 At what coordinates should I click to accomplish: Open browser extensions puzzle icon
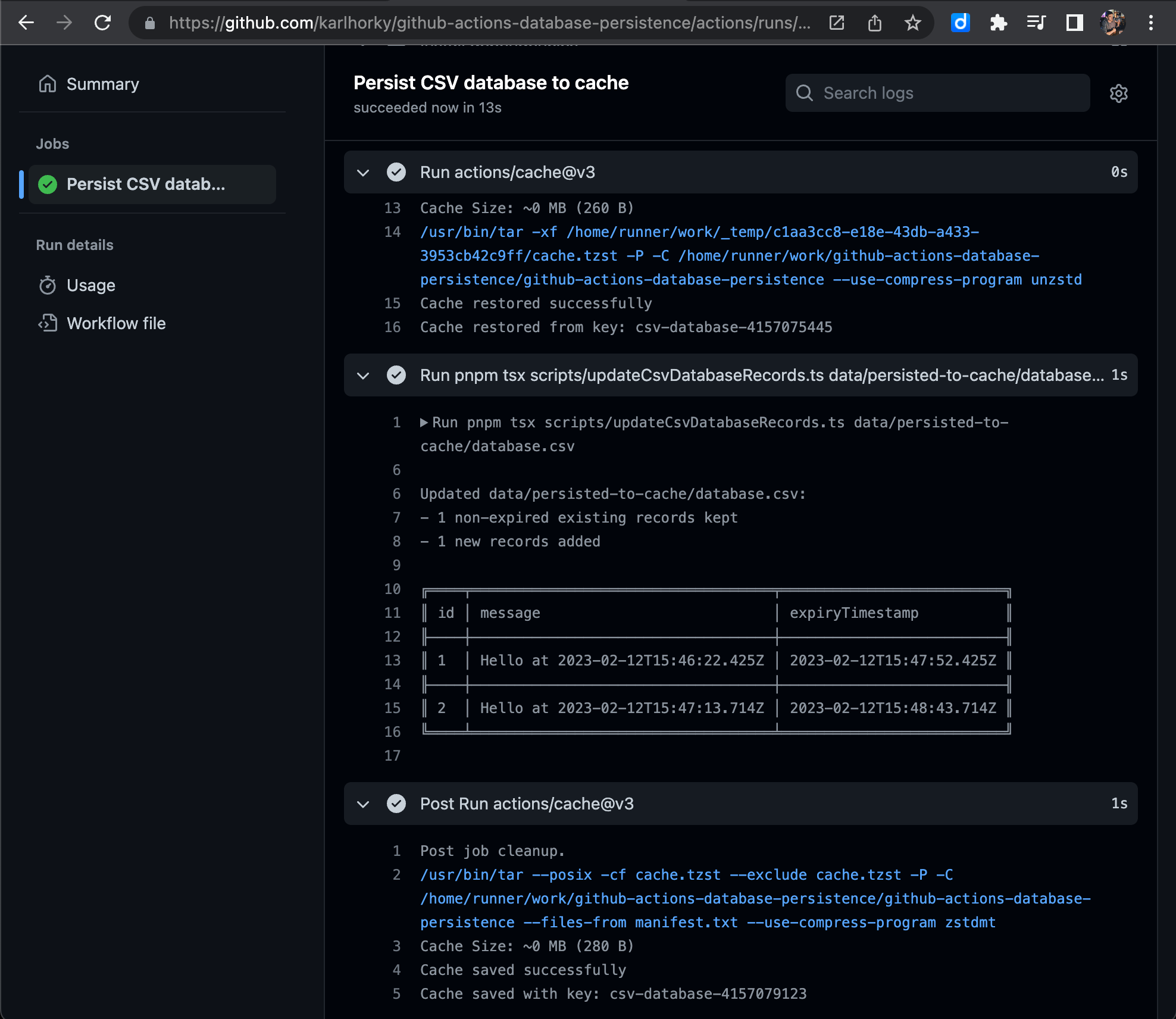[998, 23]
